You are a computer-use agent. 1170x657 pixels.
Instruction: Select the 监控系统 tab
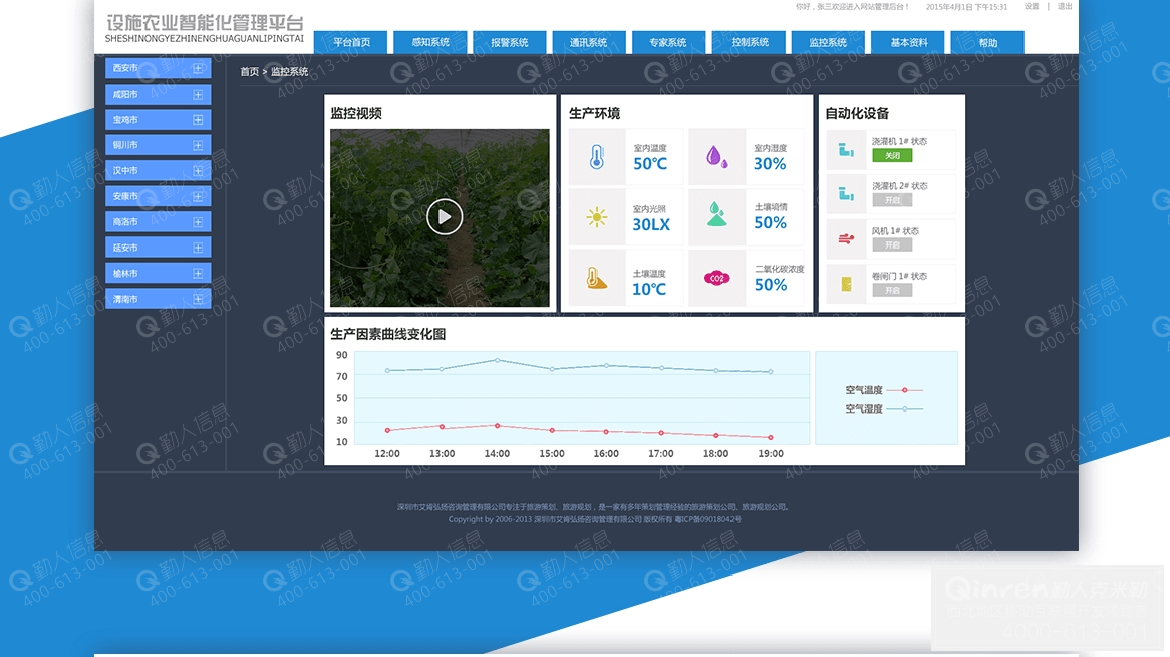(x=828, y=43)
